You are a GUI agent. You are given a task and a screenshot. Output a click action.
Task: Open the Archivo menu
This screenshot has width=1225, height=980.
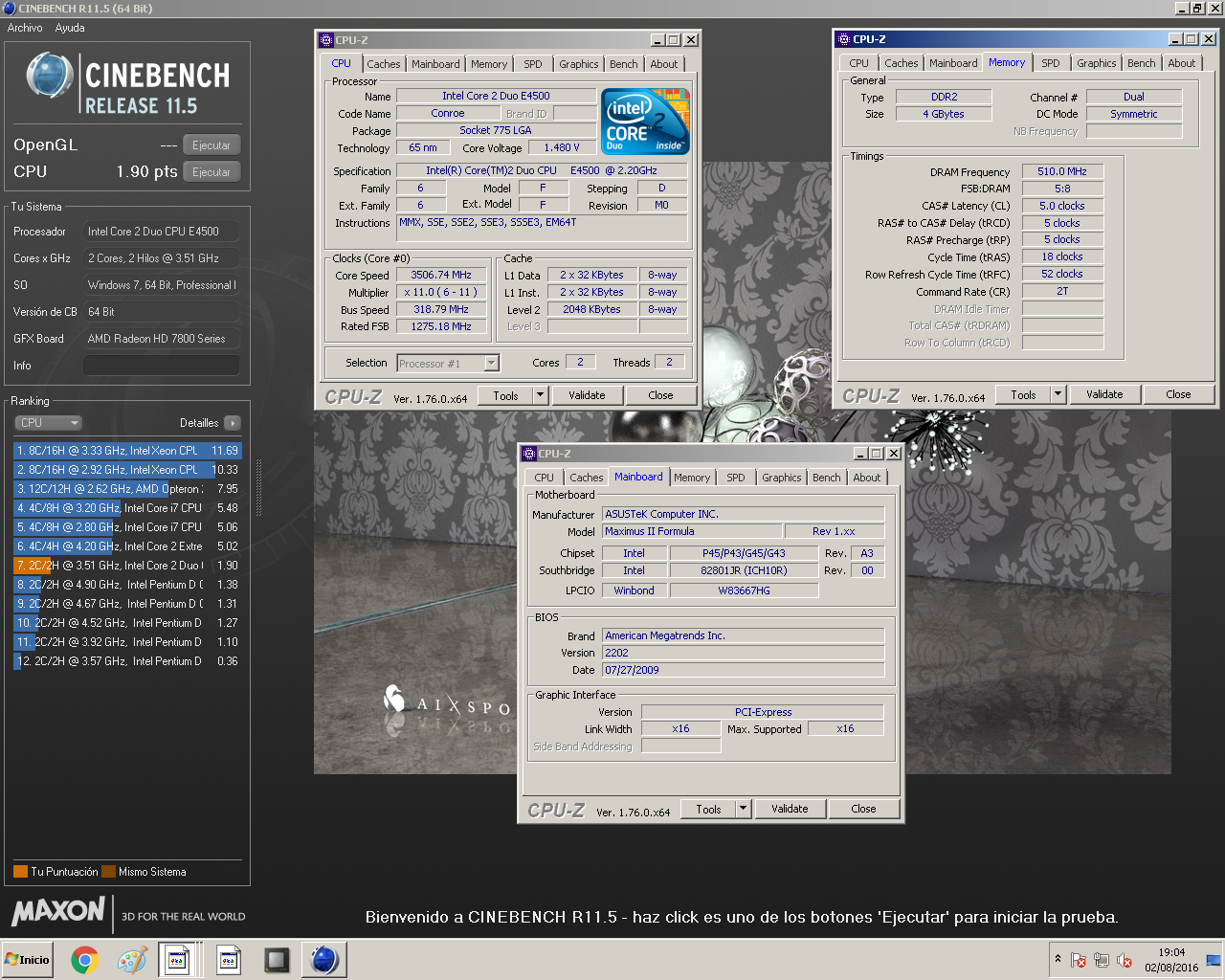(25, 28)
